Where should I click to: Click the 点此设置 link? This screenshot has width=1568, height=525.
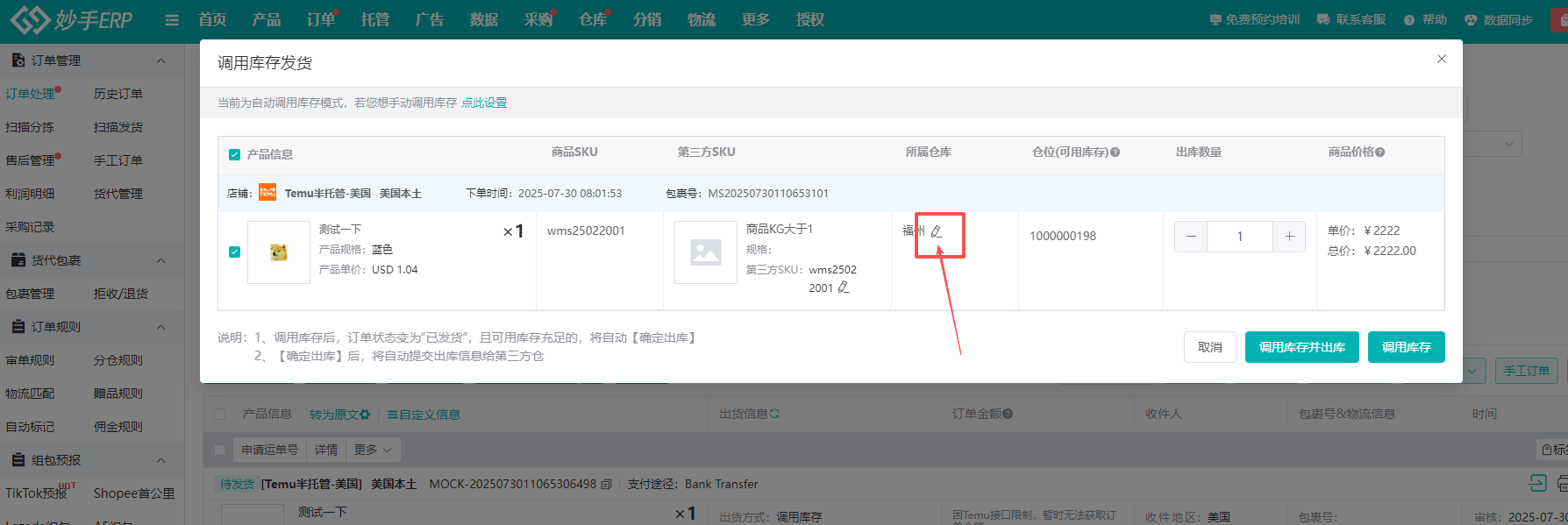click(x=484, y=103)
